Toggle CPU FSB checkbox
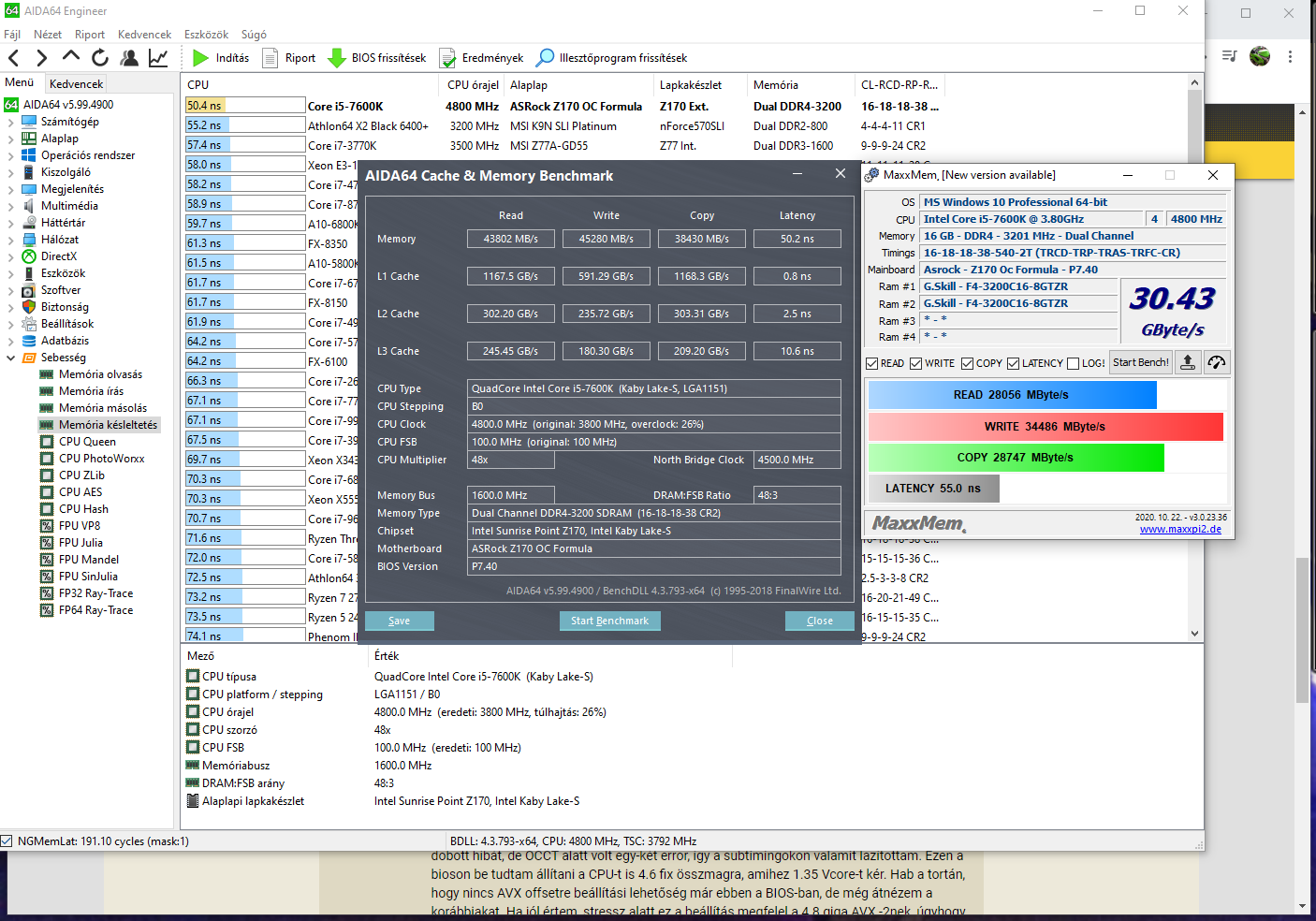Viewport: 1316px width, 921px height. [193, 747]
